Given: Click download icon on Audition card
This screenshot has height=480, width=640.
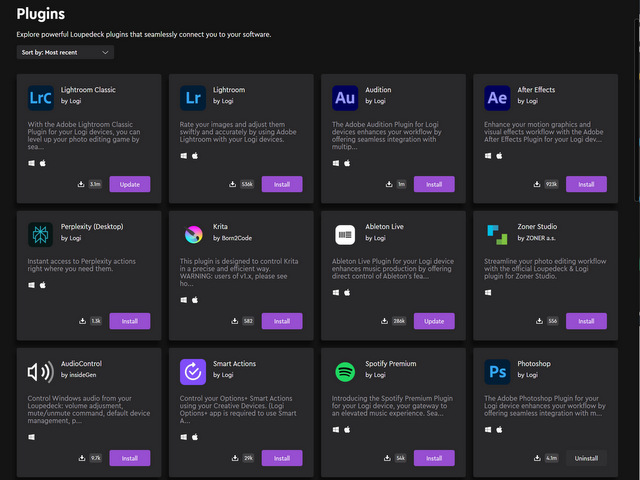Looking at the screenshot, I should (389, 184).
